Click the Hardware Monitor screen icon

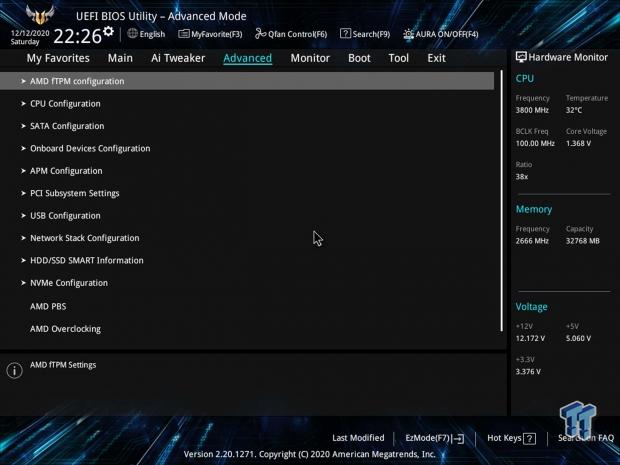click(x=521, y=57)
